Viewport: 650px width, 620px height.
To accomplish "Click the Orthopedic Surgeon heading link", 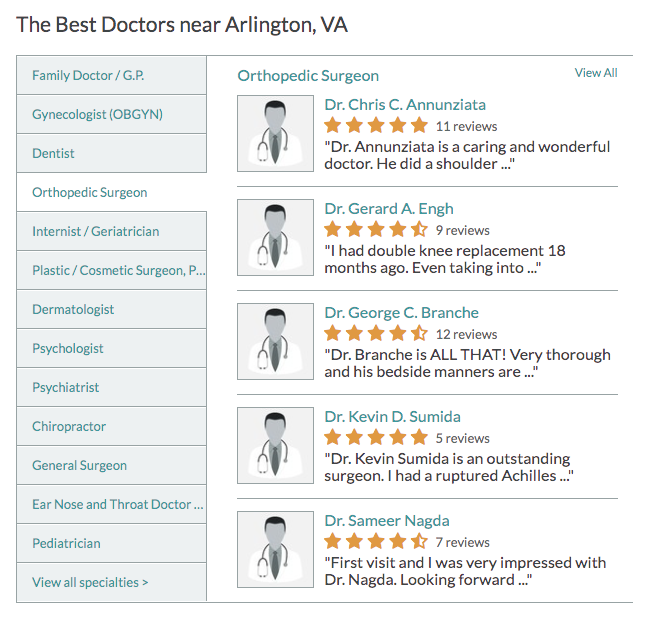I will click(x=308, y=75).
